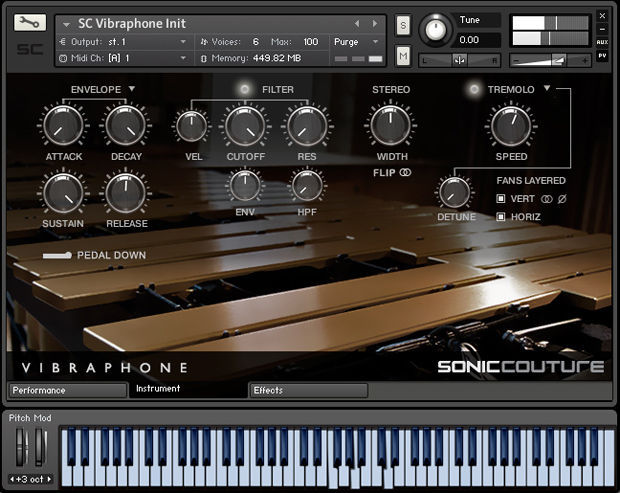Image resolution: width=620 pixels, height=493 pixels.
Task: Click the +3 oct octave display
Action: pyautogui.click(x=30, y=479)
